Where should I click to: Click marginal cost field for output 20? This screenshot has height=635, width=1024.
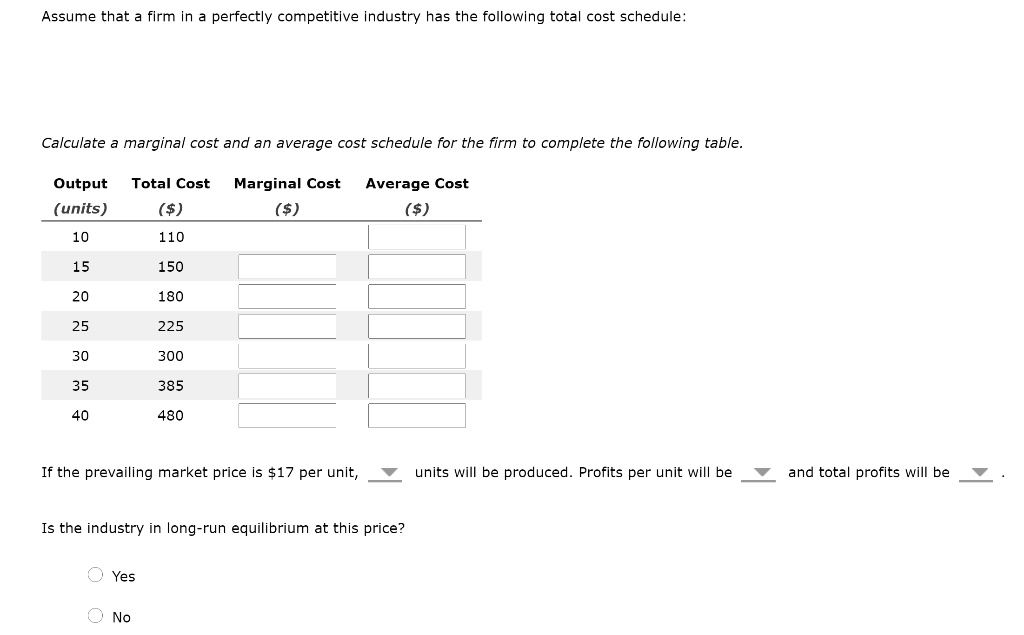(x=287, y=297)
